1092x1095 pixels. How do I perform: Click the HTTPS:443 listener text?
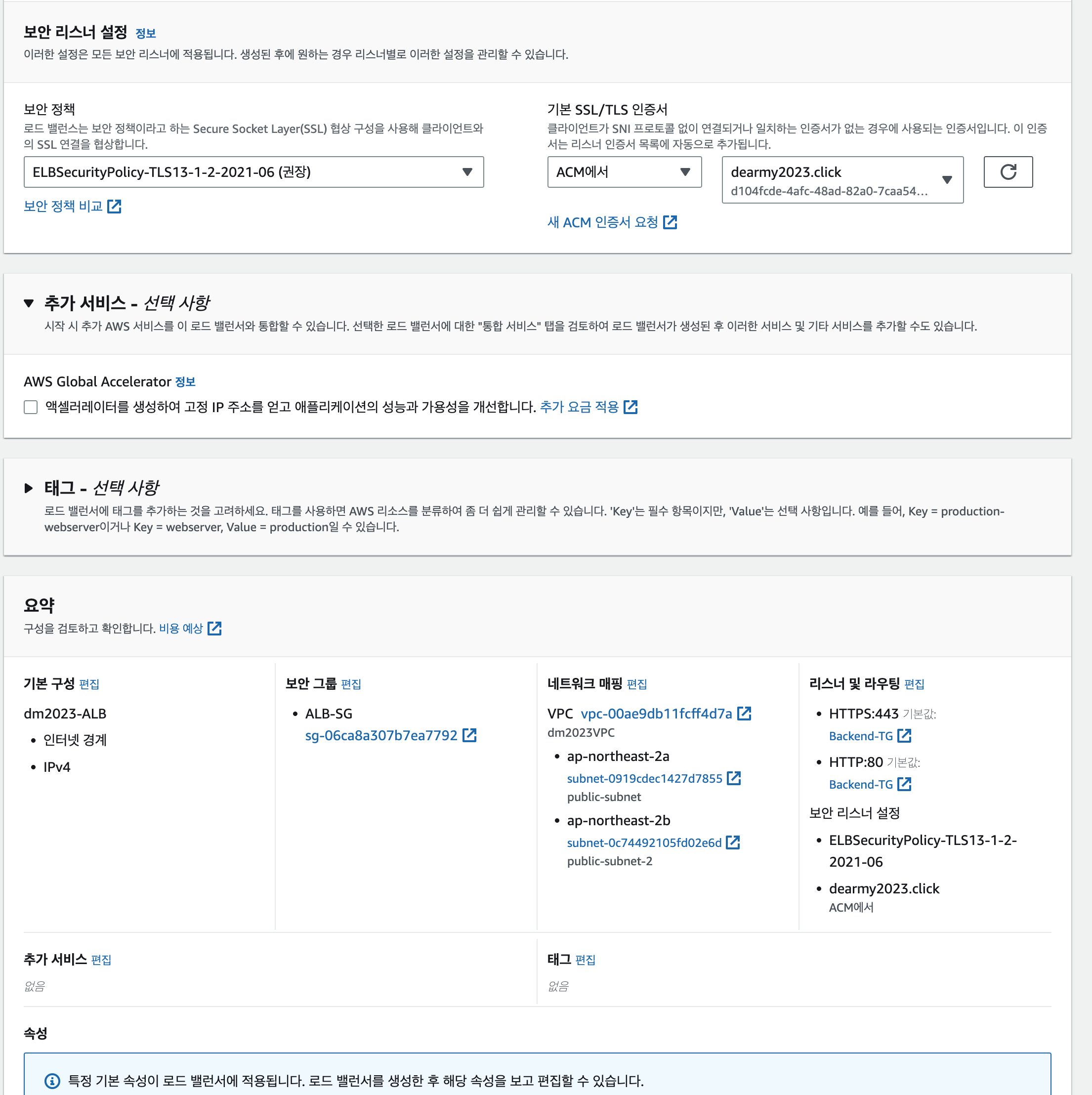[x=864, y=714]
